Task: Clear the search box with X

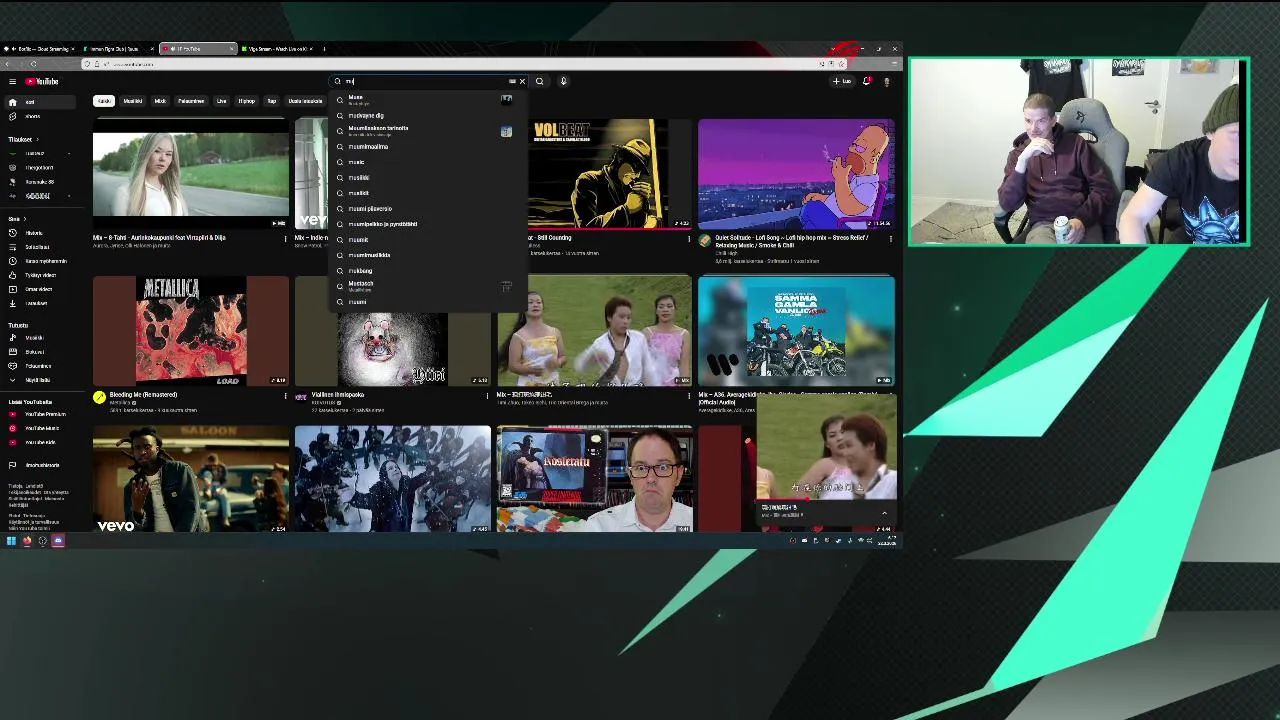Action: [522, 81]
